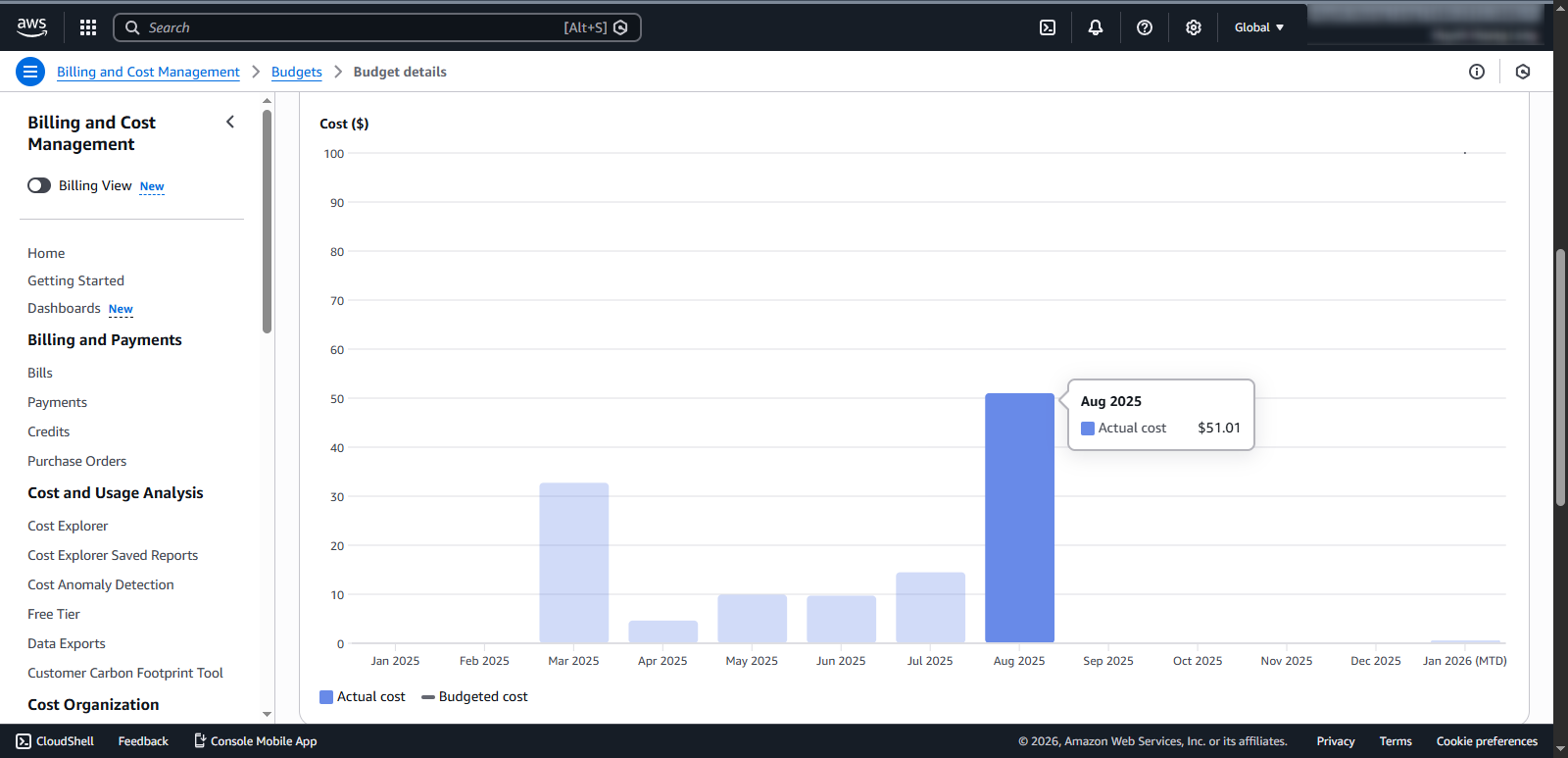The height and width of the screenshot is (758, 1568).
Task: Open Credits in the sidebar
Action: pyautogui.click(x=48, y=431)
